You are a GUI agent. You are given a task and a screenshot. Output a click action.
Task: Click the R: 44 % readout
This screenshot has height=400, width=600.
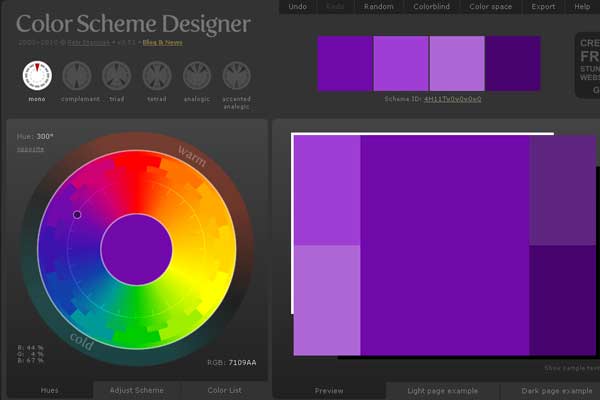click(30, 348)
